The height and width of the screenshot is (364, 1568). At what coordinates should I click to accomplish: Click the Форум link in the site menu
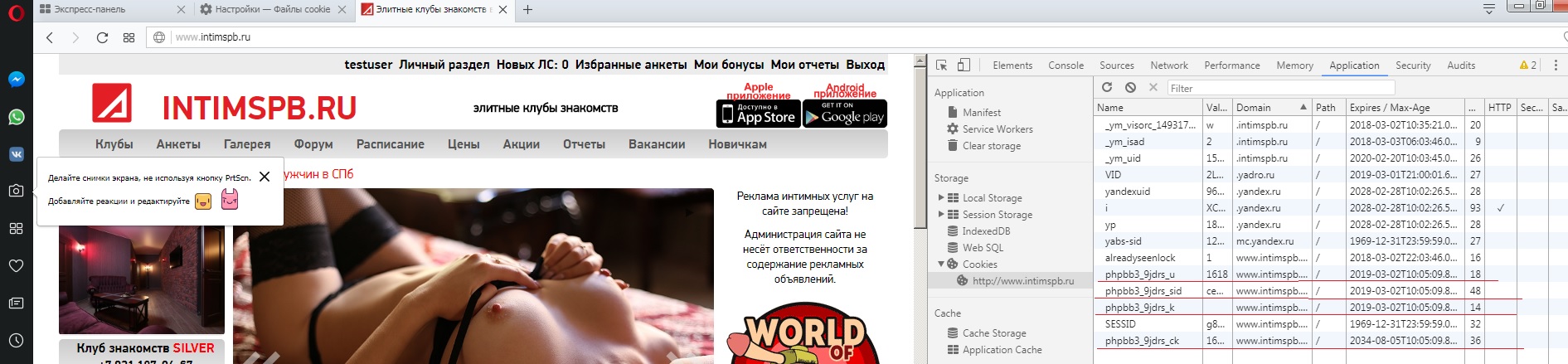[313, 144]
